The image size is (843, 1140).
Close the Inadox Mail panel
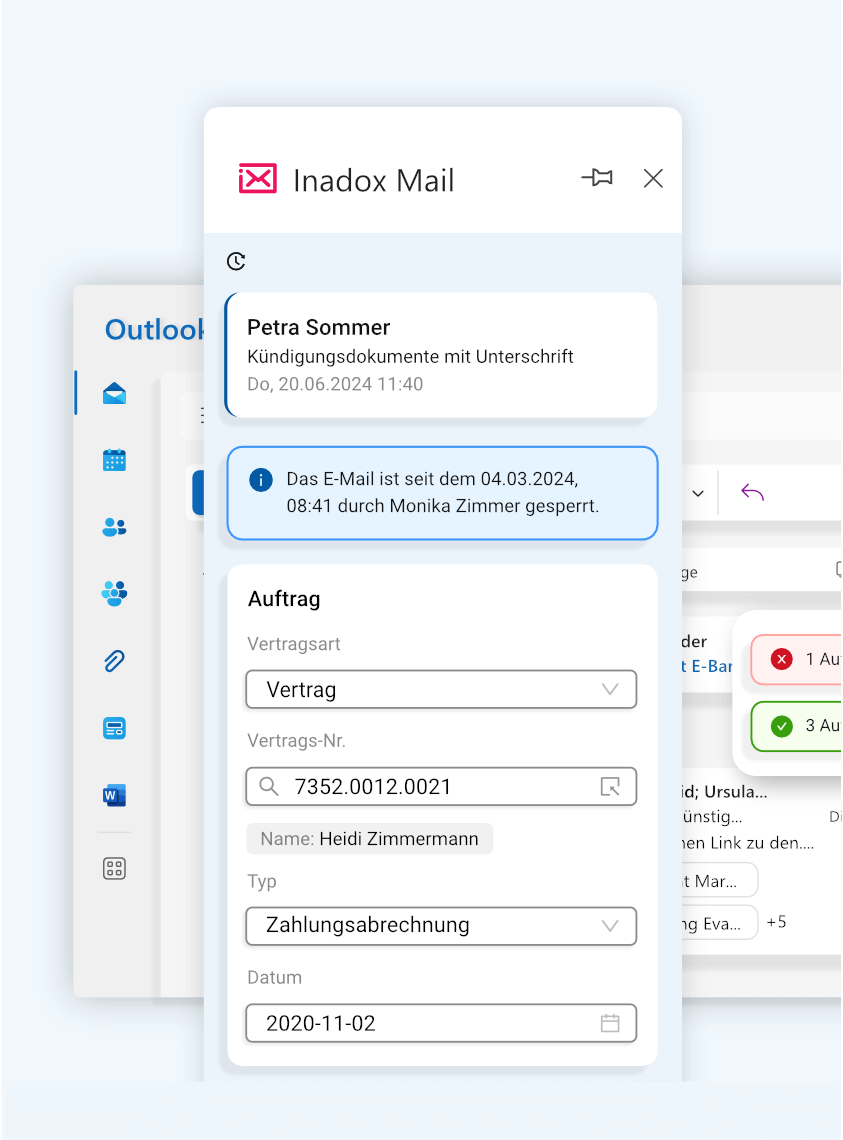pyautogui.click(x=653, y=178)
